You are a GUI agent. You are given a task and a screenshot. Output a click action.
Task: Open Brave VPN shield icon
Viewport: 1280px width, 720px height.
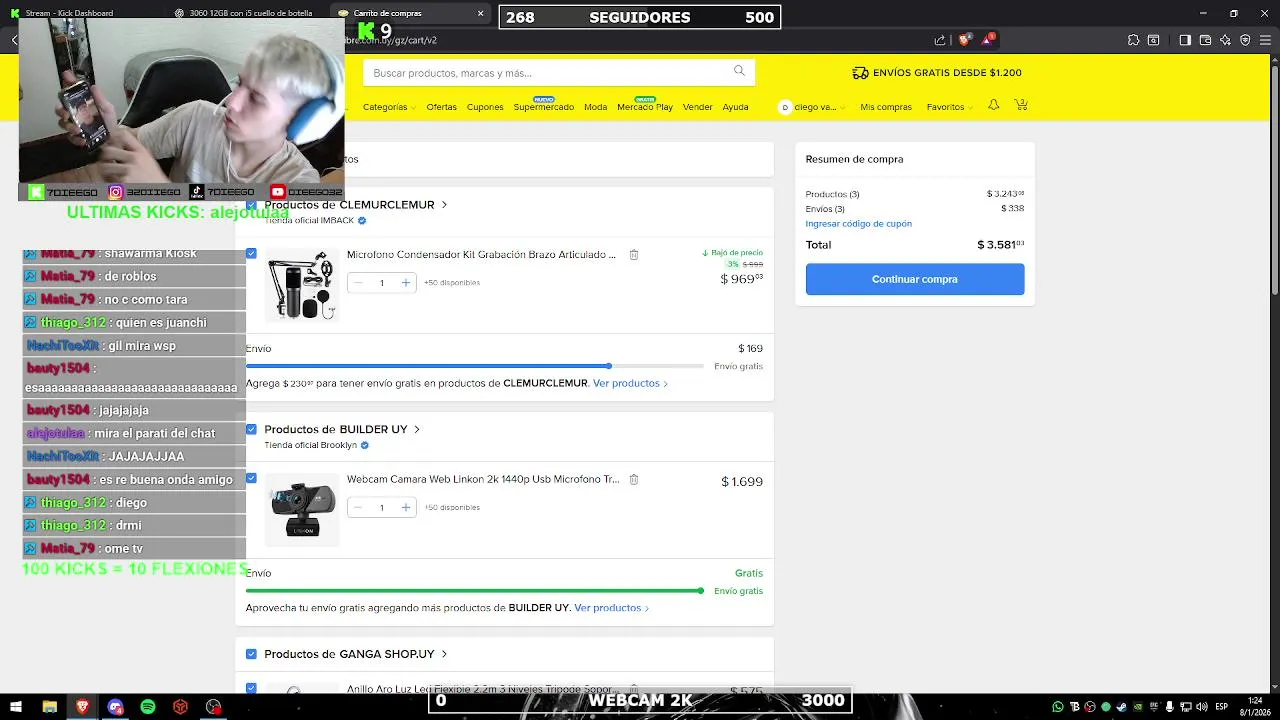[1245, 40]
